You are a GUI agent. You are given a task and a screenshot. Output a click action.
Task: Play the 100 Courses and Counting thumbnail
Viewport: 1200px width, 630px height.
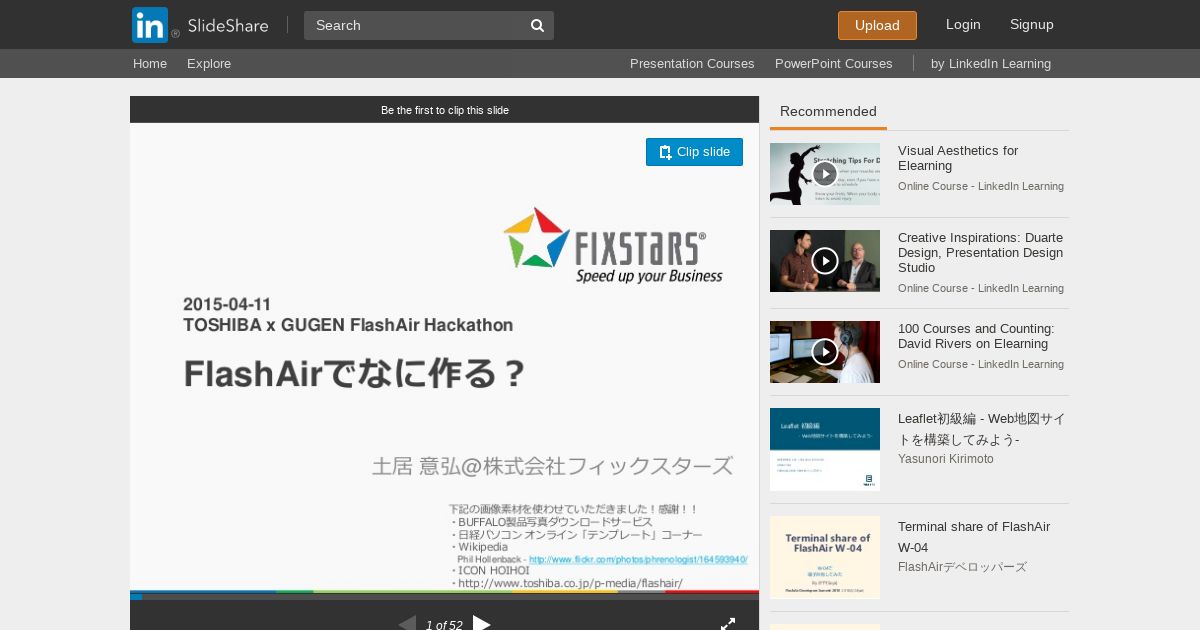825,352
